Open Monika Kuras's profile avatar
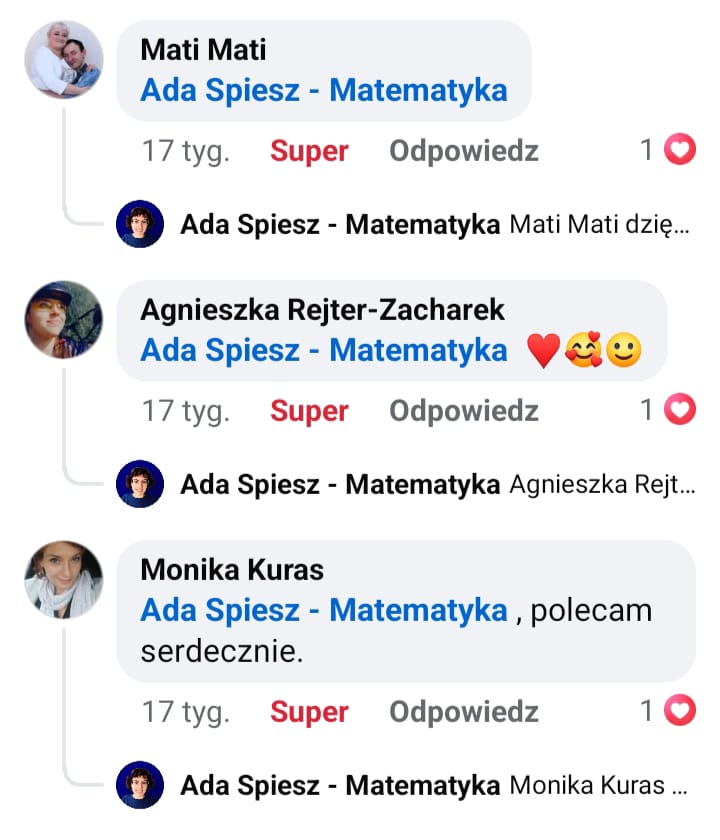The image size is (720, 840). click(x=64, y=580)
